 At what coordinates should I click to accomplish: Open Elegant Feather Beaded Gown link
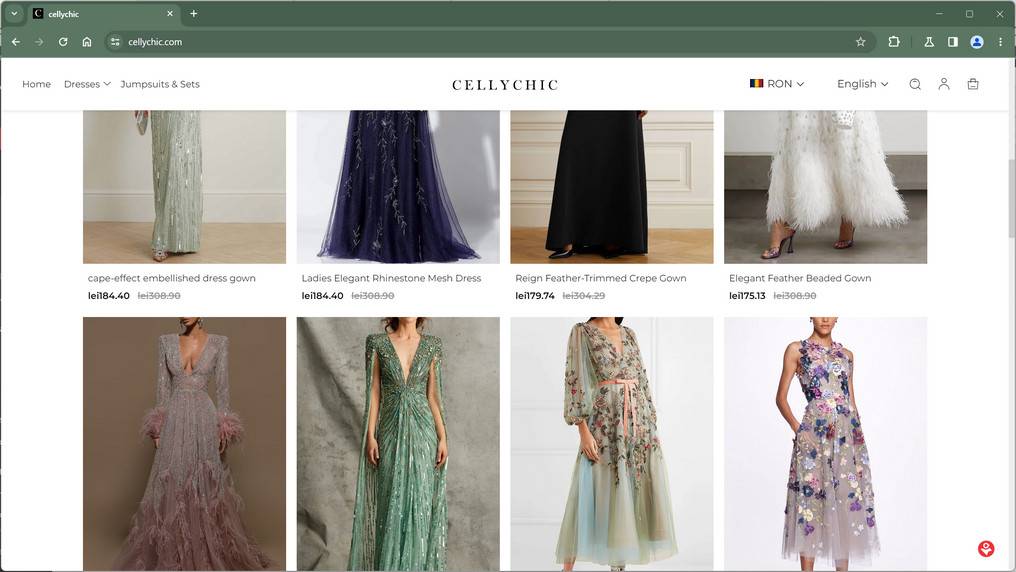(800, 278)
